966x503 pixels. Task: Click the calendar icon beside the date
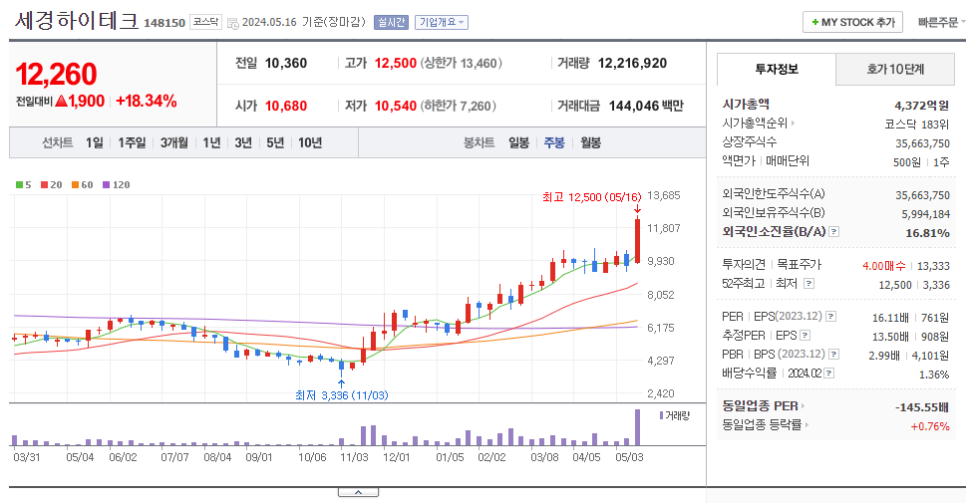pos(232,23)
